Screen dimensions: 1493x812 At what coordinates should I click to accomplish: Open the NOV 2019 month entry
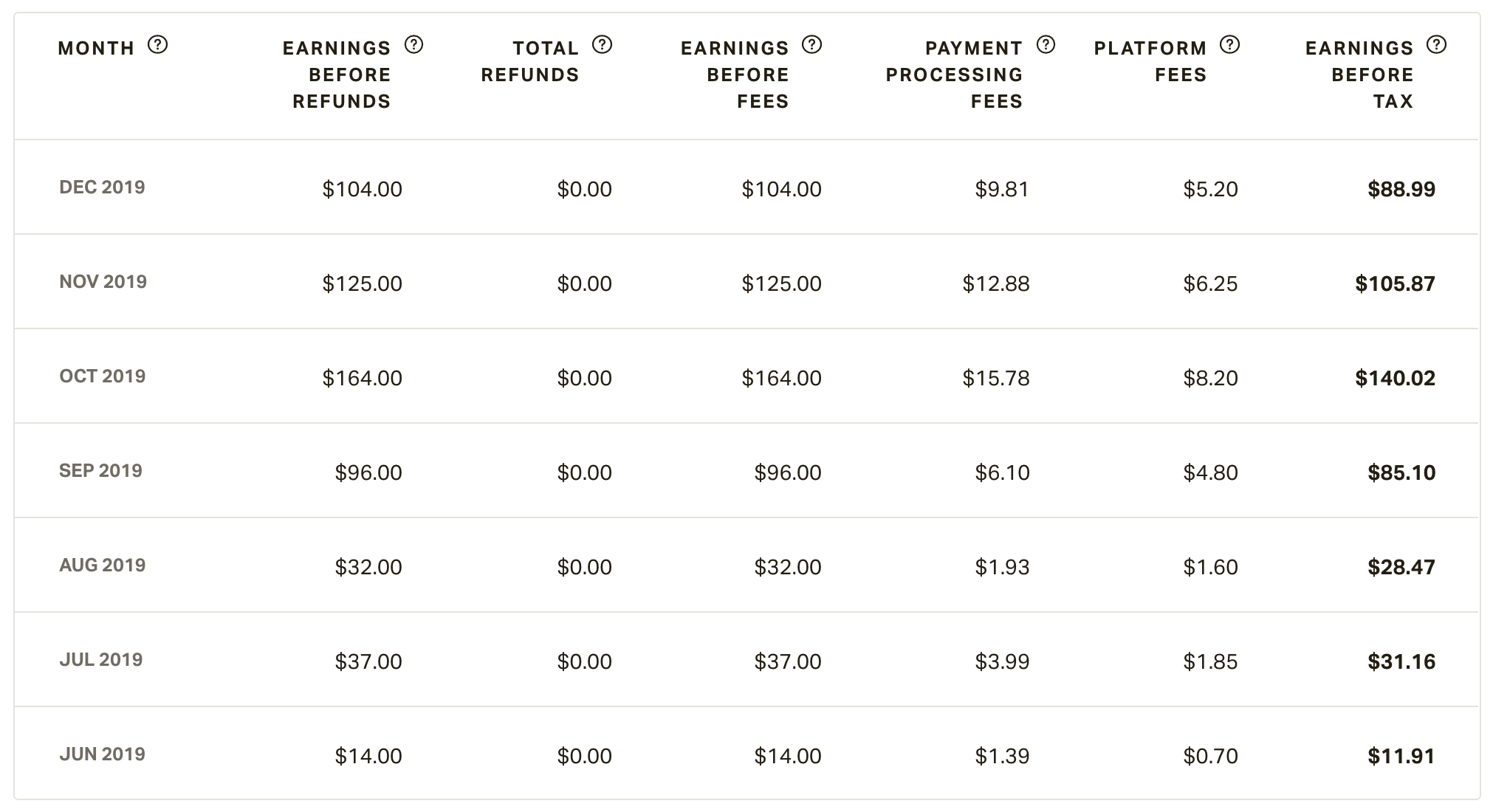(103, 282)
